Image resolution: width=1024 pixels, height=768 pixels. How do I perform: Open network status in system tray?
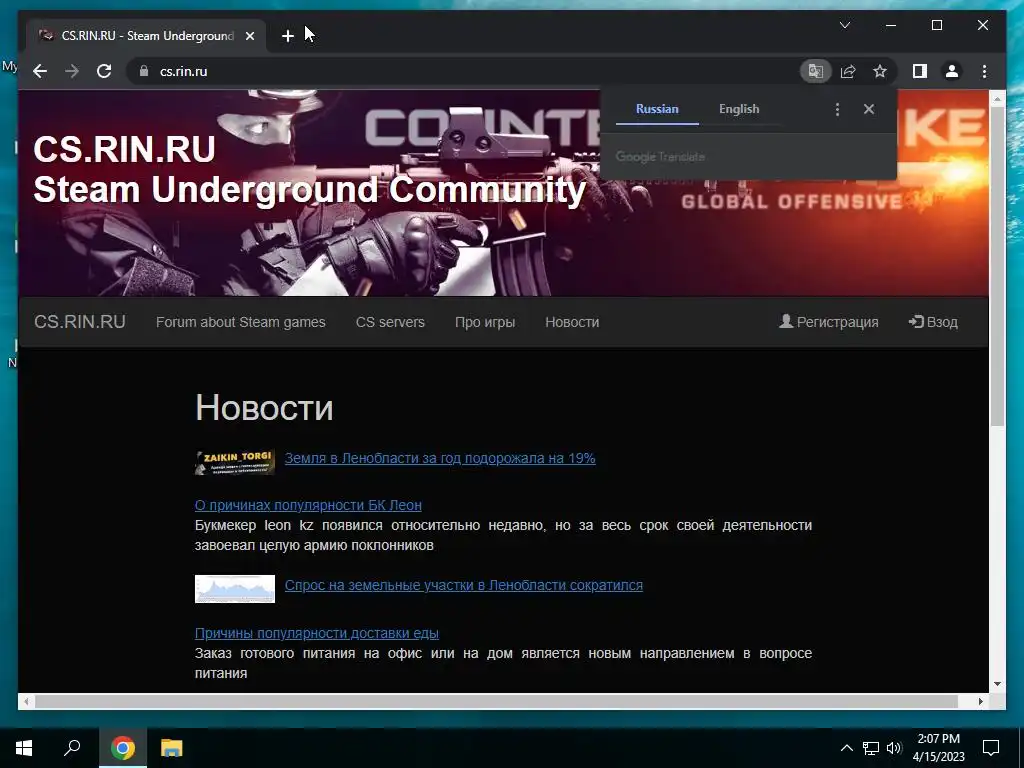(871, 748)
